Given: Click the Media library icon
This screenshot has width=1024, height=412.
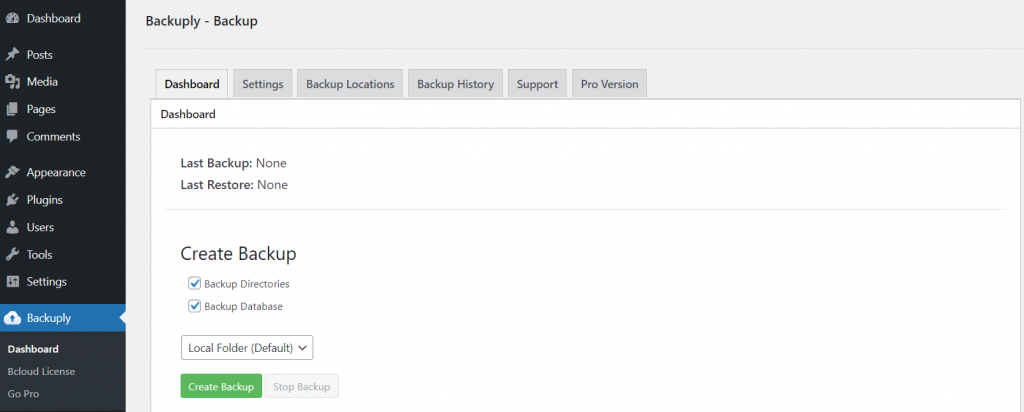Looking at the screenshot, I should 12,82.
